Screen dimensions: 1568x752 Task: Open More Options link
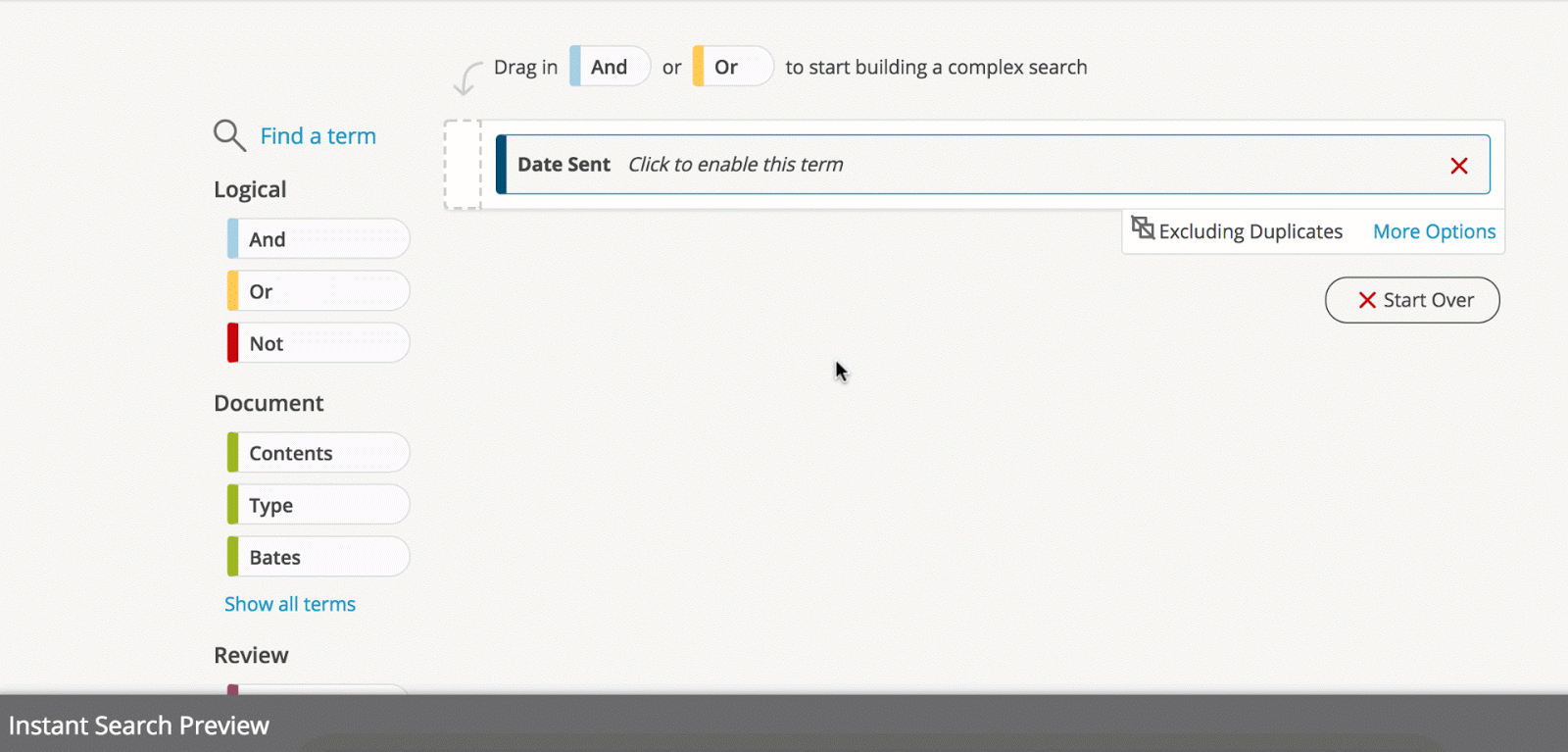(x=1434, y=231)
